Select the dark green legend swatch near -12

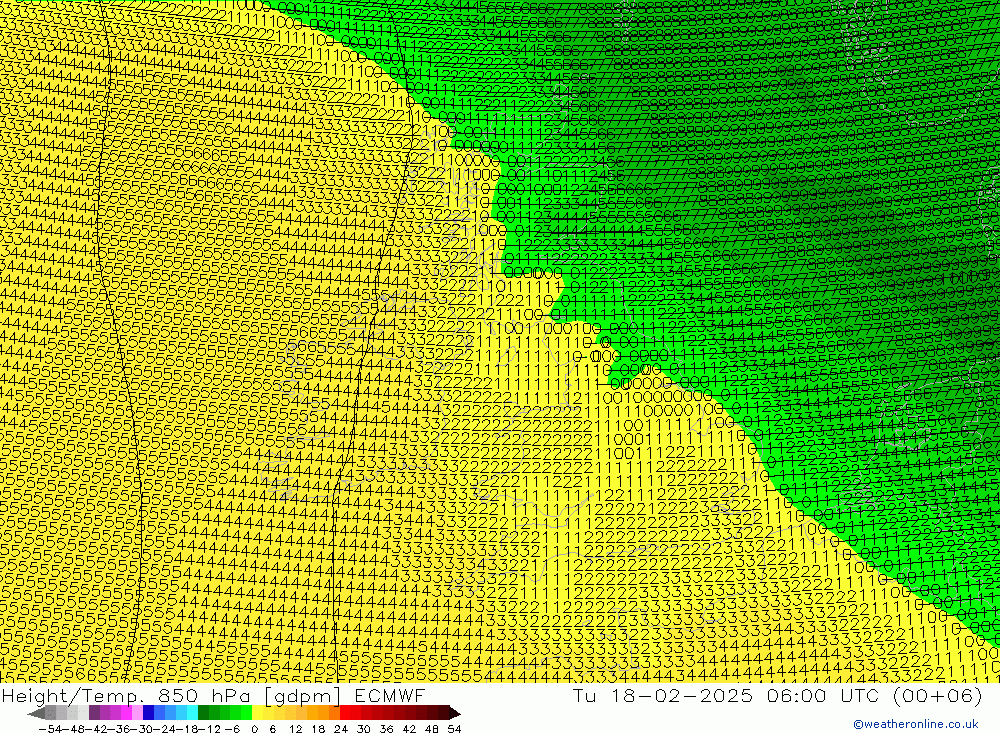tap(203, 713)
